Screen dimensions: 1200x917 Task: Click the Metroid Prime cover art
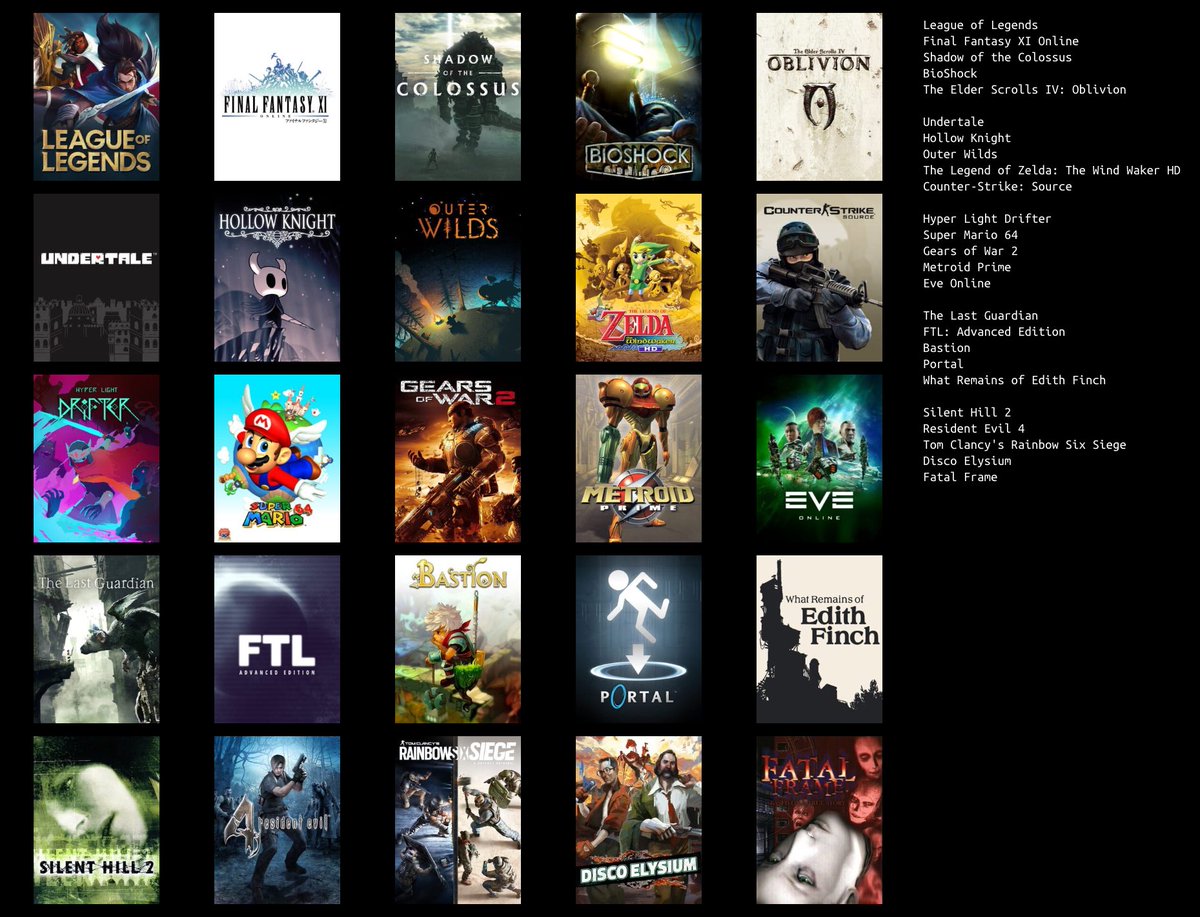coord(638,458)
